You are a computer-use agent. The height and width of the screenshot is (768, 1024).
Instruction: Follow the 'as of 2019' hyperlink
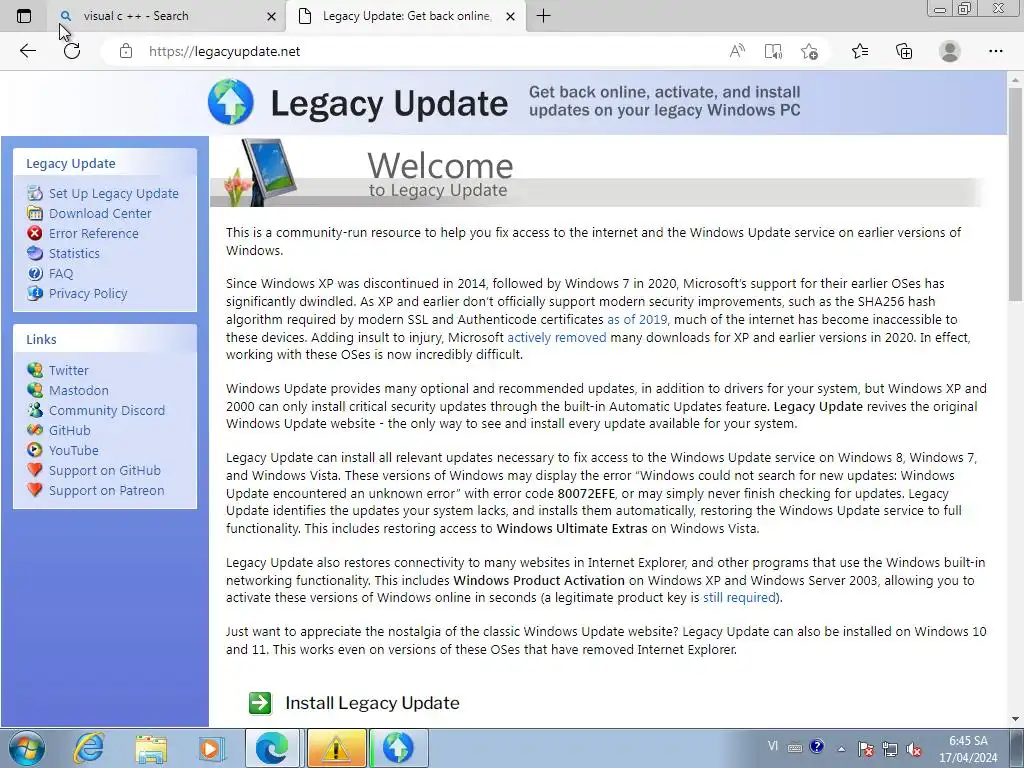click(x=637, y=319)
